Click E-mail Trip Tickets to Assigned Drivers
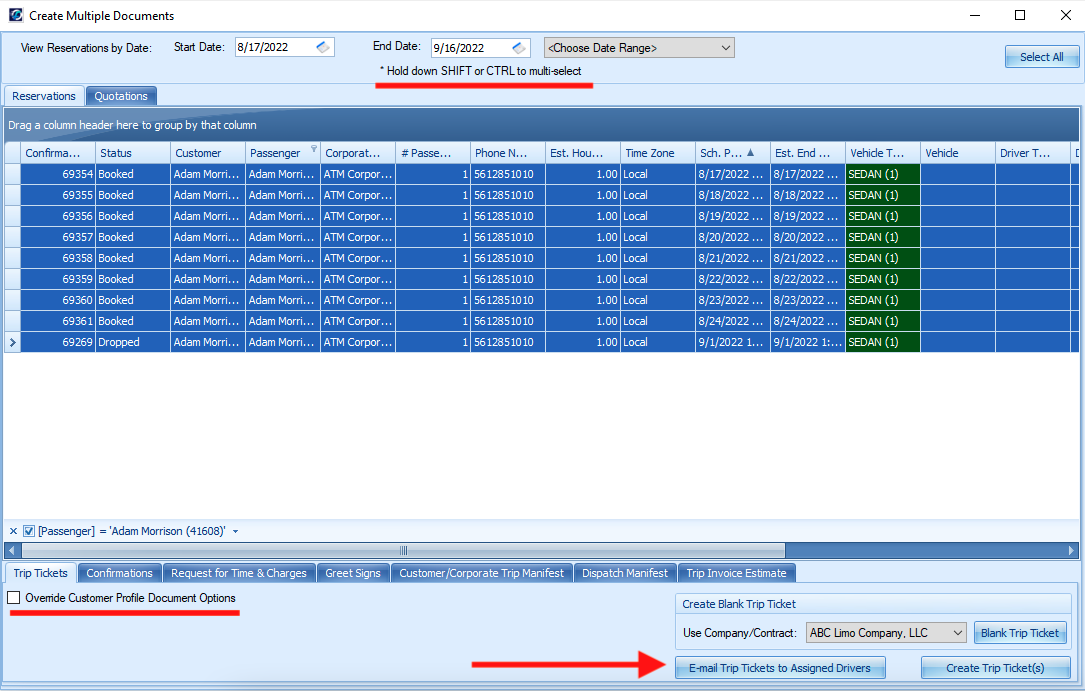The width and height of the screenshot is (1085, 691). click(780, 668)
